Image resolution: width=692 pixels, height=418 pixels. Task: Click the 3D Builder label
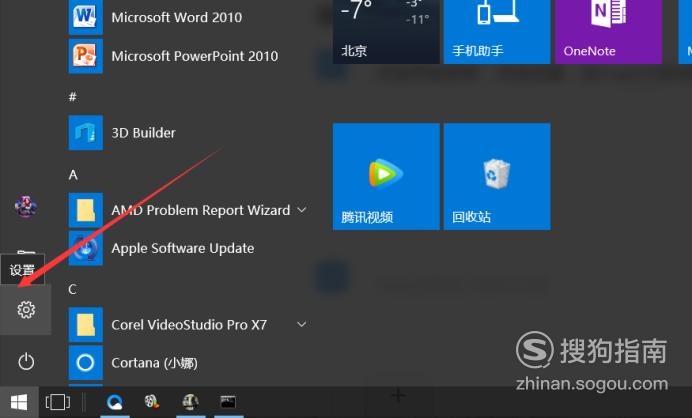click(x=143, y=133)
